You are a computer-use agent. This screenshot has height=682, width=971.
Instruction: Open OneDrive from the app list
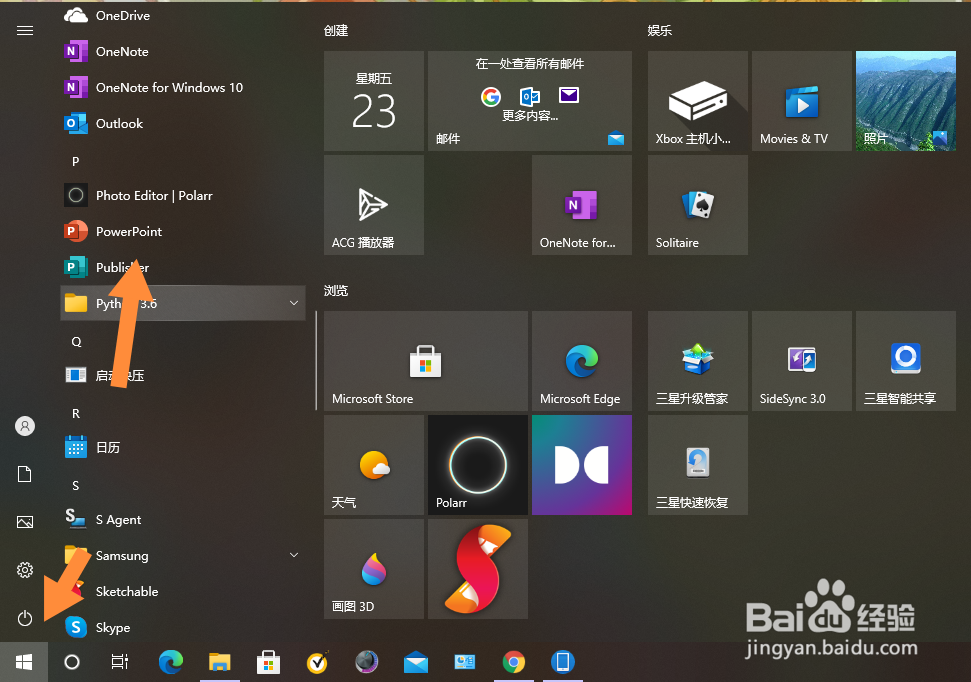(x=183, y=15)
